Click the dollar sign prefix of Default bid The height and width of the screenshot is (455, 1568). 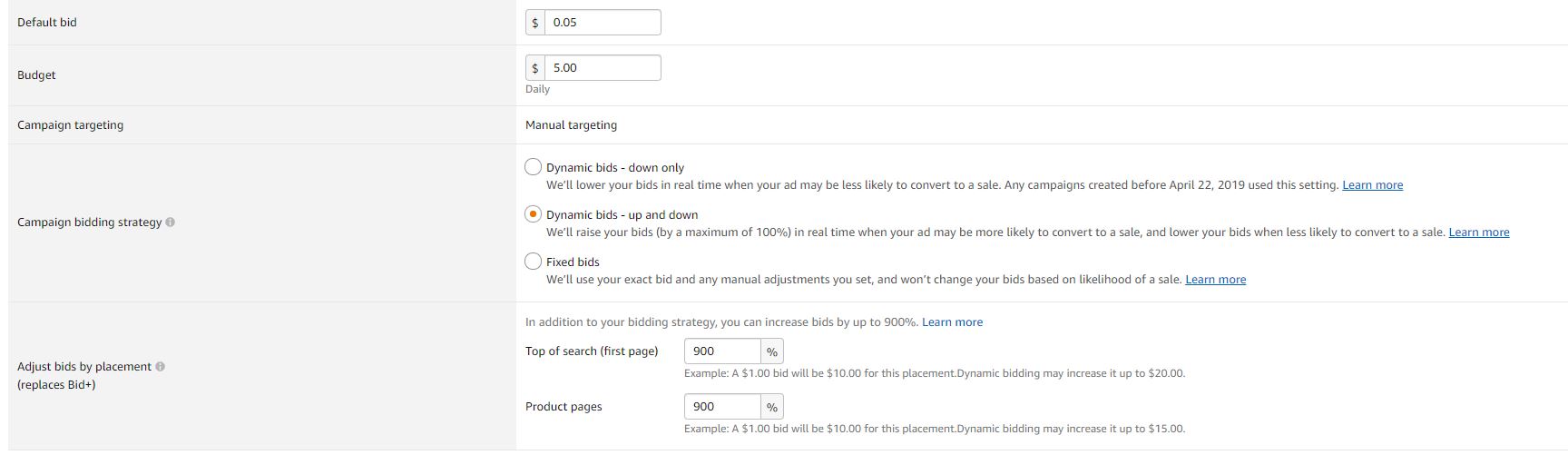point(535,23)
